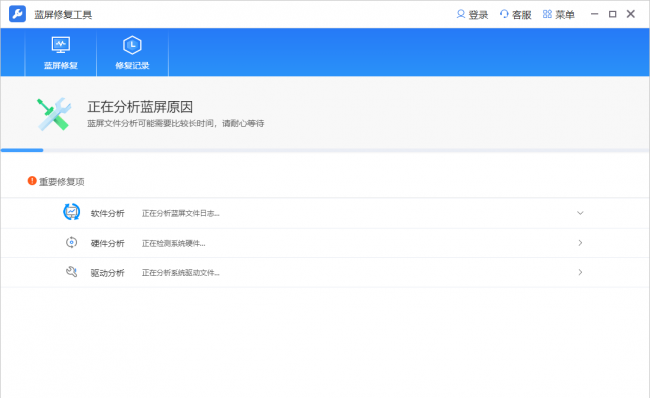The image size is (650, 398).
Task: Select the 驱动分析 label
Action: click(x=107, y=273)
